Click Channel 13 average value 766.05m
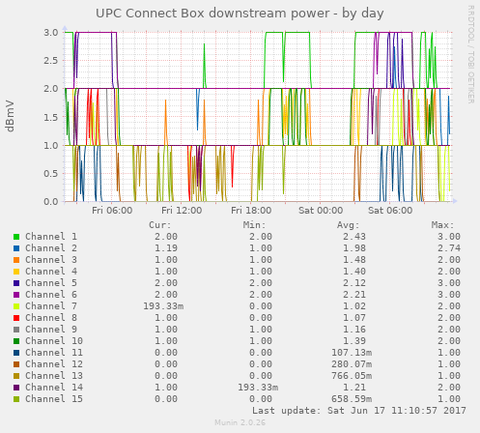The image size is (480, 433). click(x=352, y=376)
